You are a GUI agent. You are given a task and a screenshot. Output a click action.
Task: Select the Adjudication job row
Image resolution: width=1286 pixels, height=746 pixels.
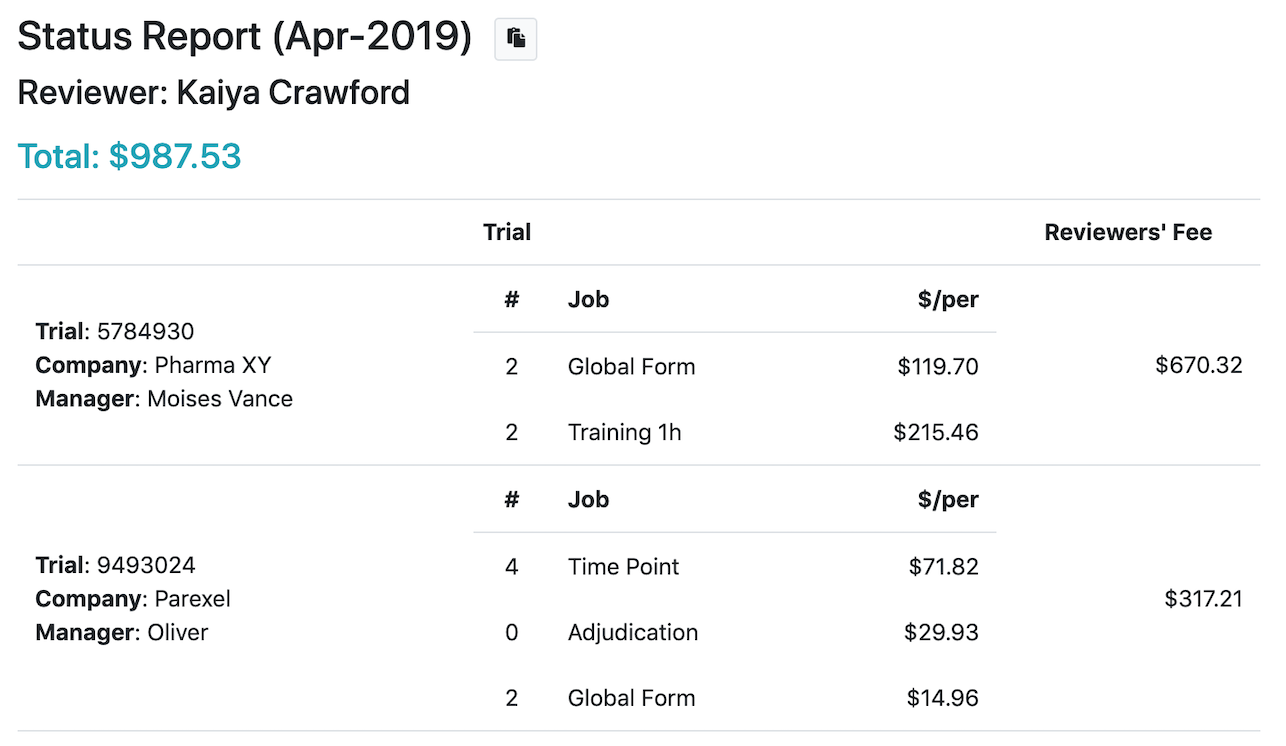click(735, 632)
